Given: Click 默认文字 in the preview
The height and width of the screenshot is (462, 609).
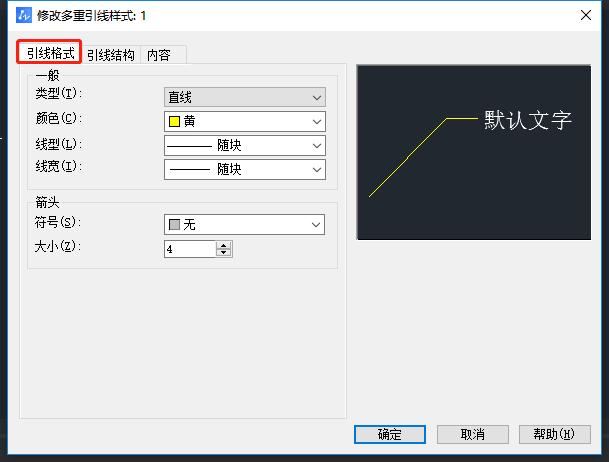Looking at the screenshot, I should [528, 120].
